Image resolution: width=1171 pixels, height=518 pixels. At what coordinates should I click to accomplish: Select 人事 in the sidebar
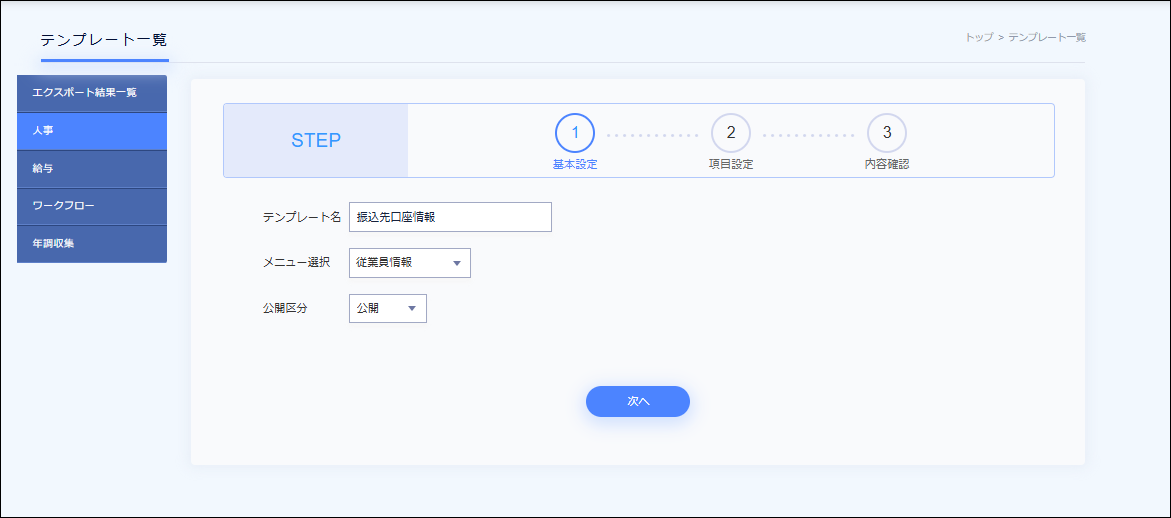[92, 131]
